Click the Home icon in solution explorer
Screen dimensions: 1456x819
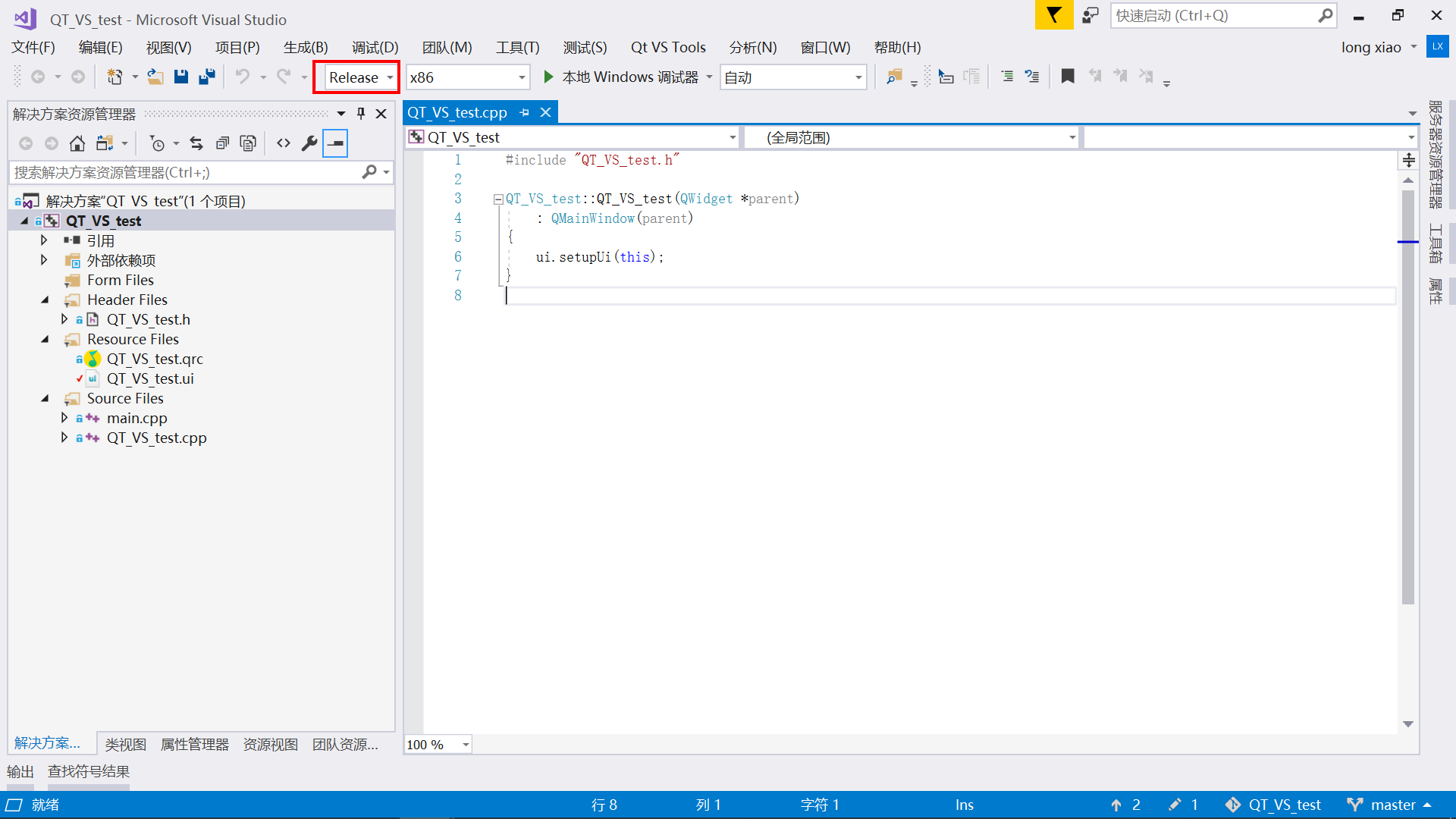(77, 143)
